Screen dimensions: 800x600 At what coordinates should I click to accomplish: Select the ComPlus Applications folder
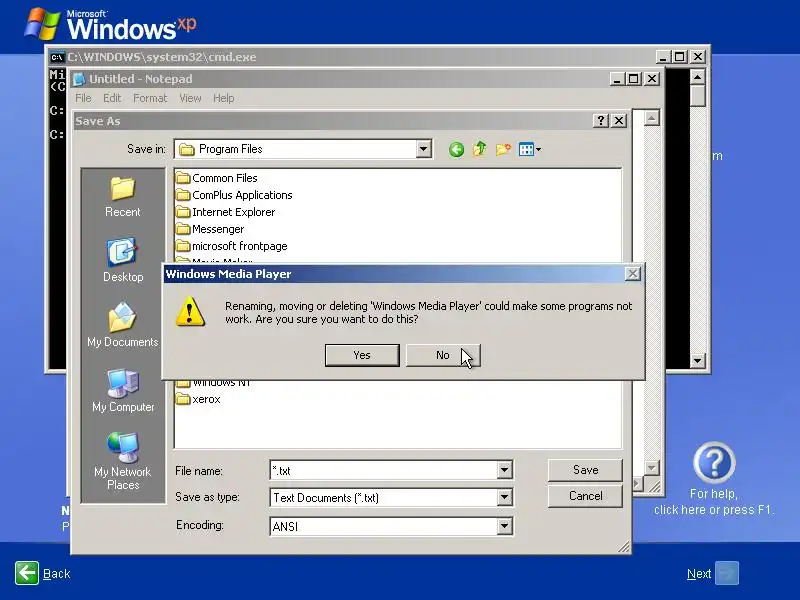[234, 195]
